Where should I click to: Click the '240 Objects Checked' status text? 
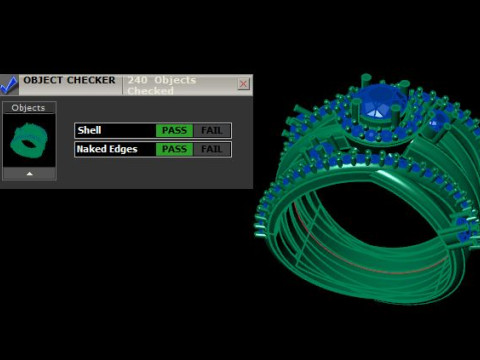pos(162,85)
